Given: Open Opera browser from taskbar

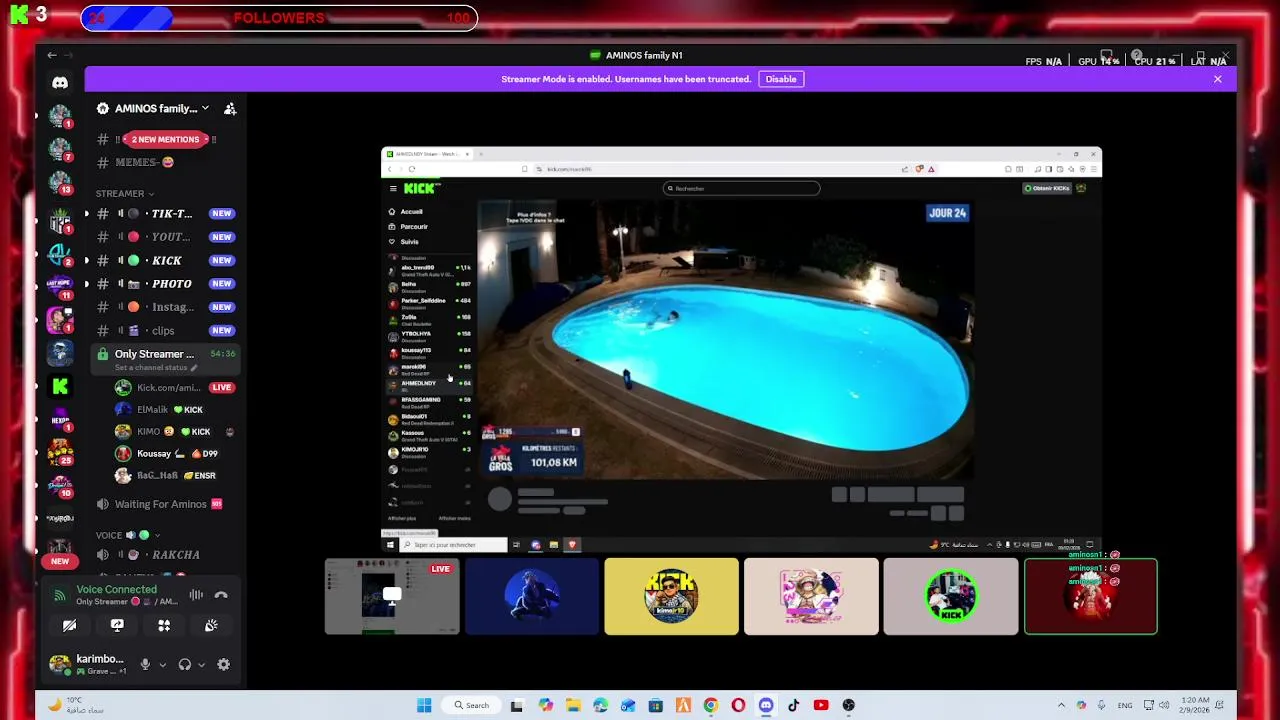Looking at the screenshot, I should tap(738, 705).
